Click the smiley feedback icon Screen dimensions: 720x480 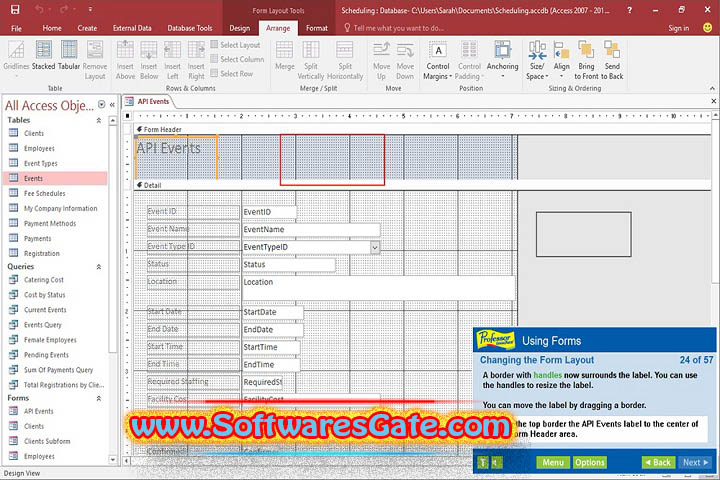708,28
